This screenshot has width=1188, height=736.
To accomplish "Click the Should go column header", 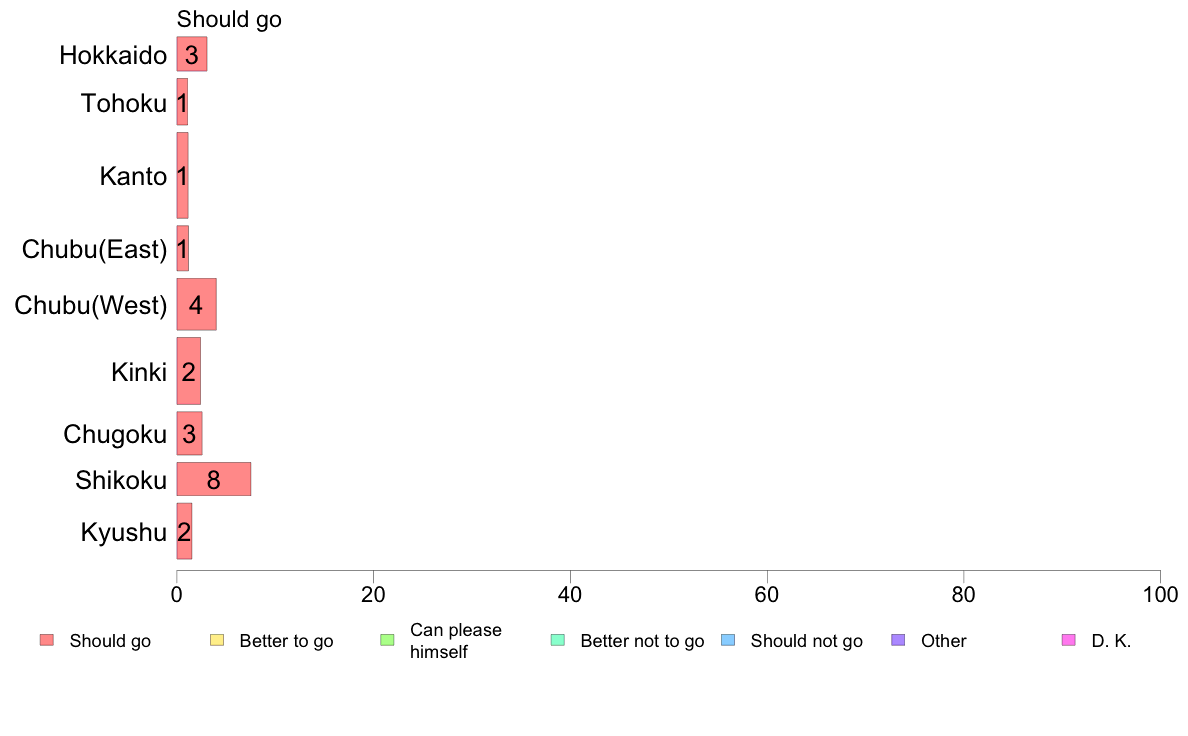I will [229, 19].
